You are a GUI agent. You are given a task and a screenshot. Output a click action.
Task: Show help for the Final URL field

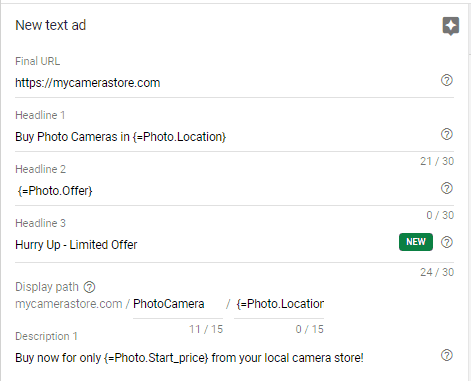[x=447, y=80]
